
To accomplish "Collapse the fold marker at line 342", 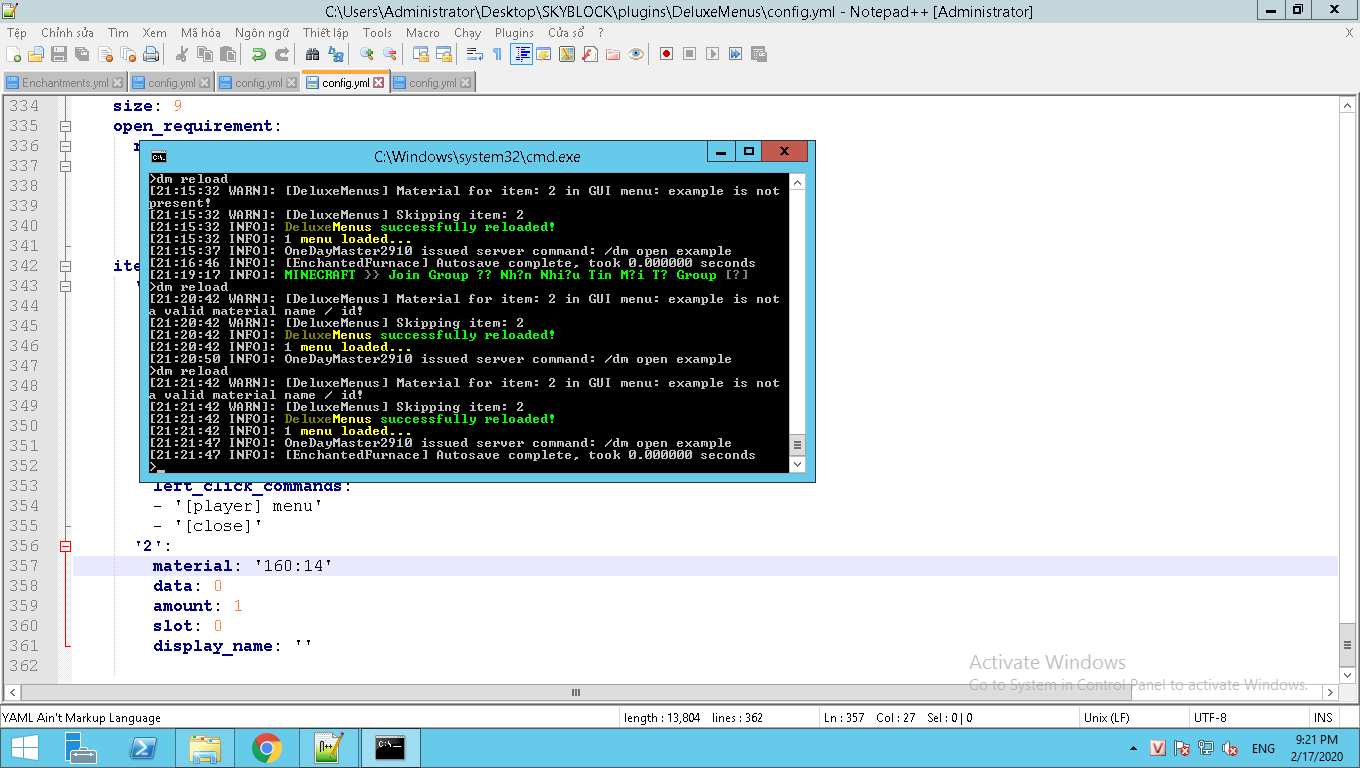I will (66, 266).
